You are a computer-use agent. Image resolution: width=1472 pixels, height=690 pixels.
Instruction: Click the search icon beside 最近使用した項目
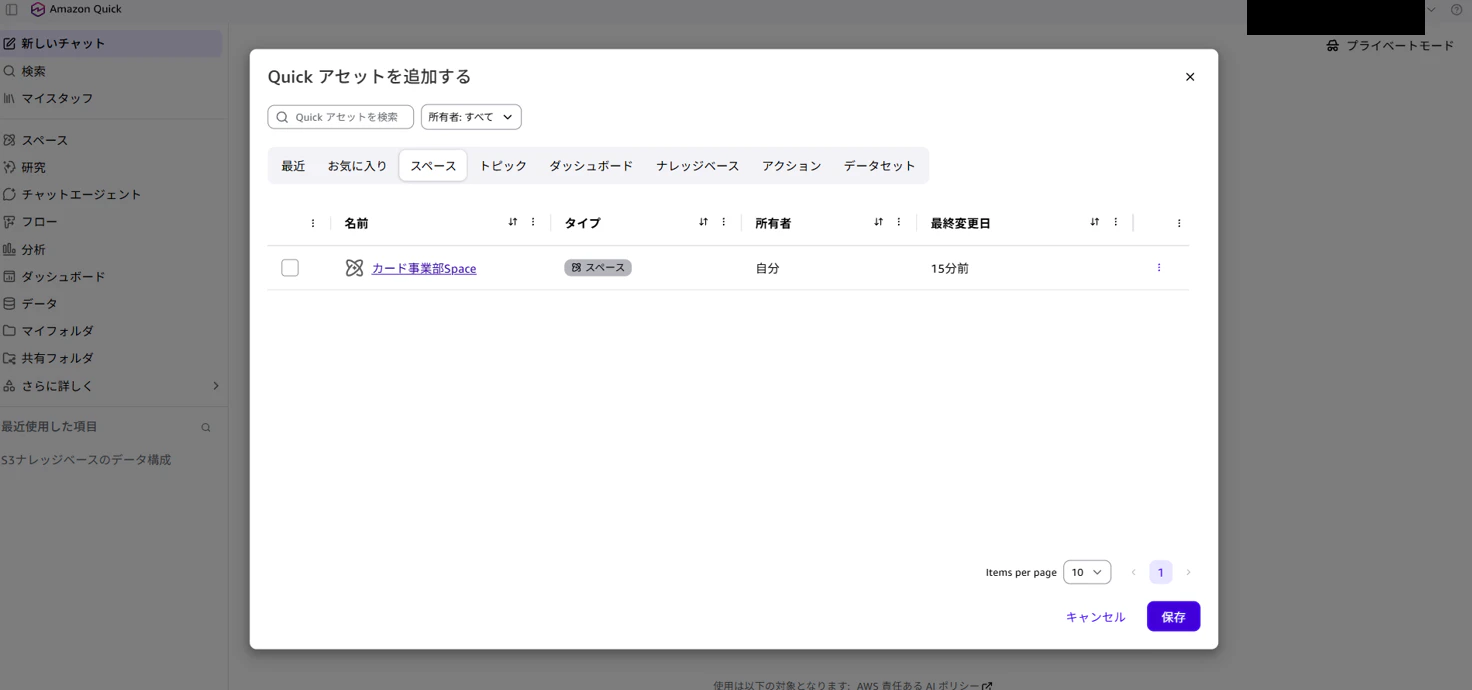coord(206,428)
